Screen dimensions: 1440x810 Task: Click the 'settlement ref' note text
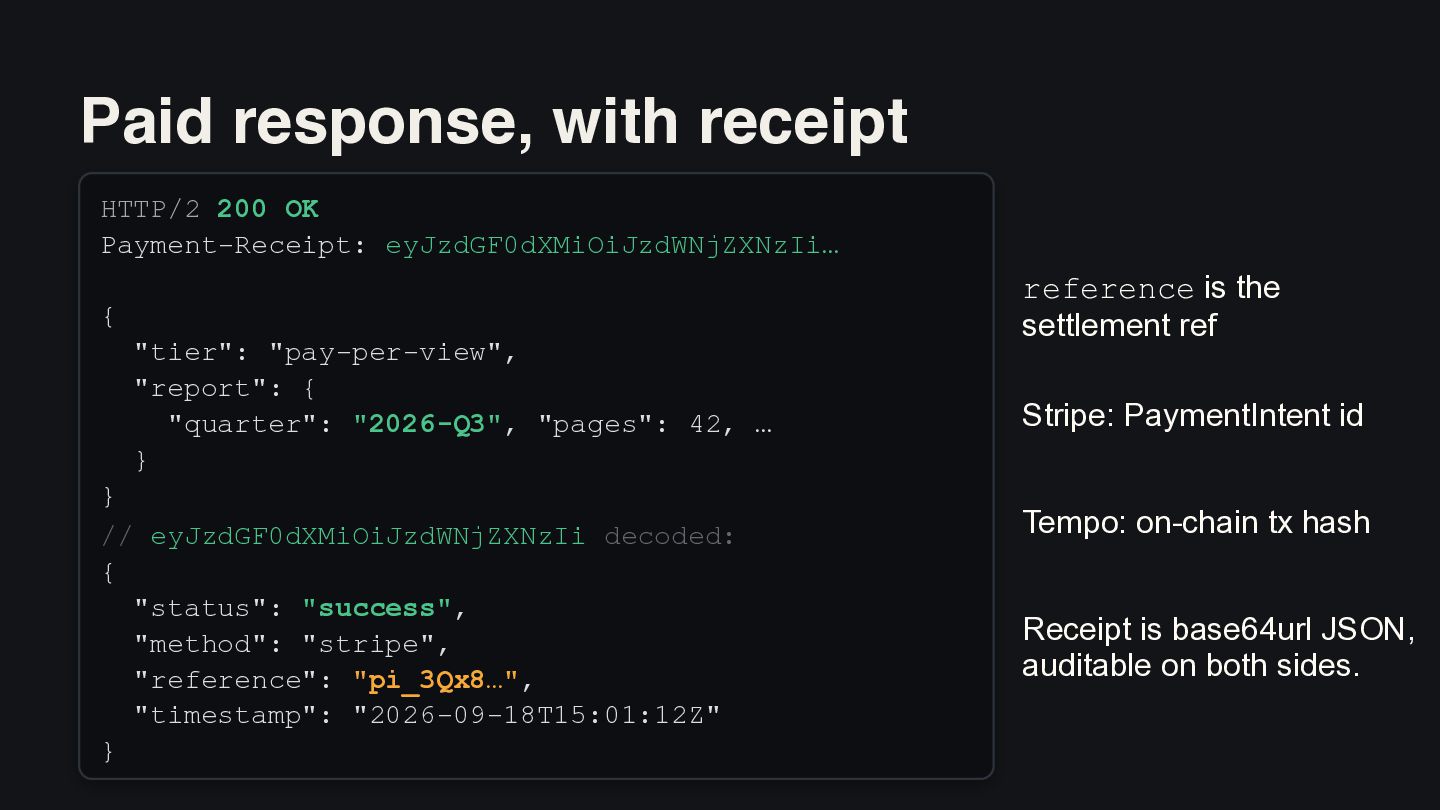pos(1119,325)
